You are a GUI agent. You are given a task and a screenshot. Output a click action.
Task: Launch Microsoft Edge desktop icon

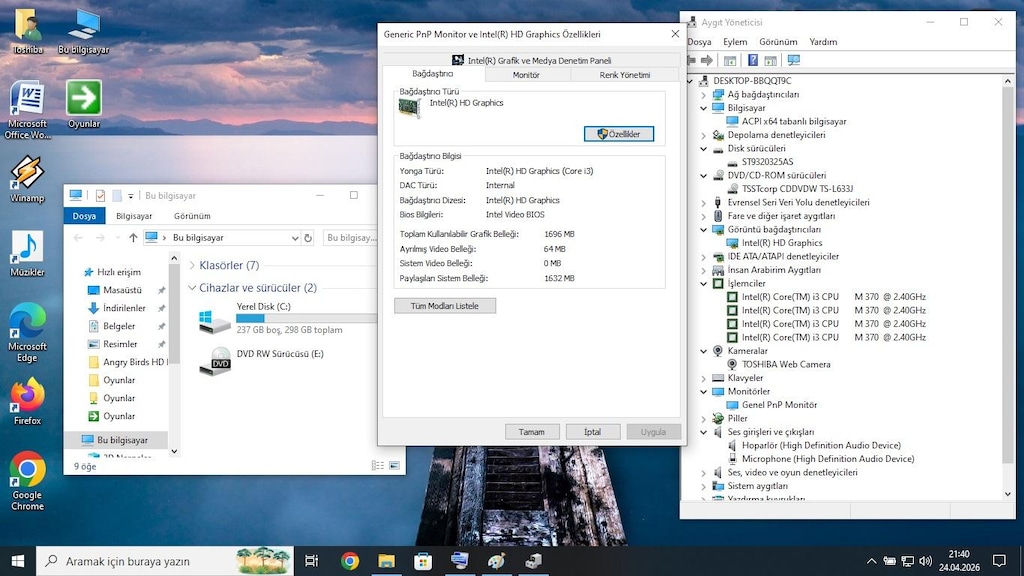tap(27, 333)
